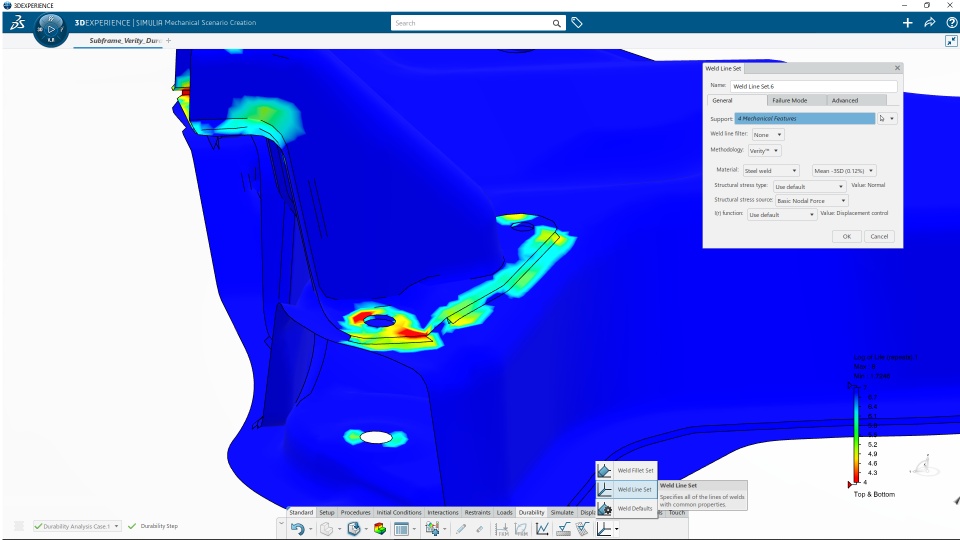Switch to the Failure Mode tab
Screen dimensions: 960x540
click(795, 100)
